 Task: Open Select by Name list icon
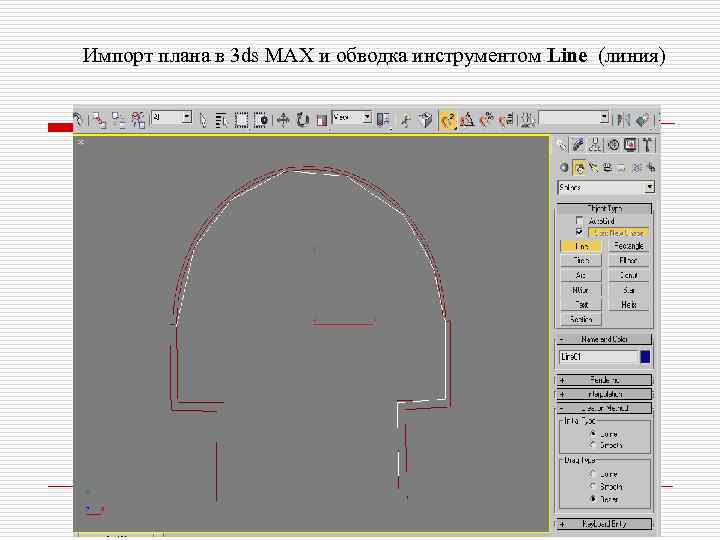(222, 120)
